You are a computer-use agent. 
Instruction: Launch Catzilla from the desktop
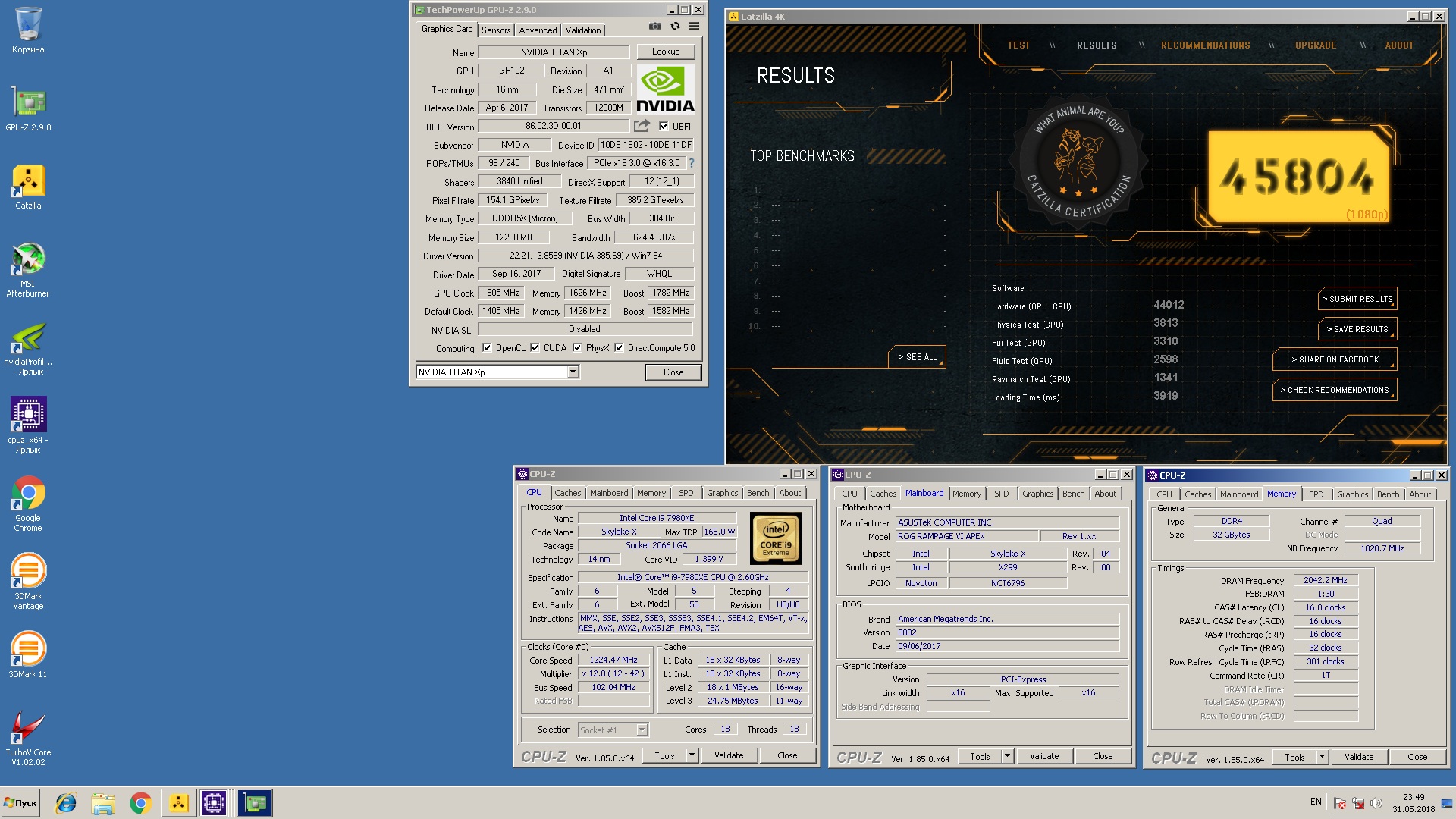(x=28, y=187)
